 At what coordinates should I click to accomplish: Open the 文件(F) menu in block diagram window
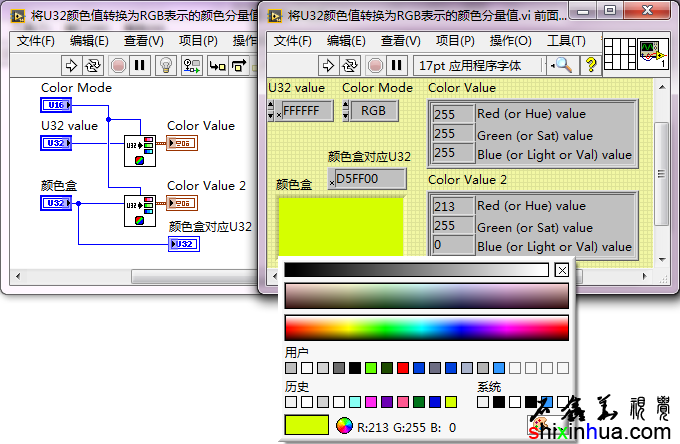point(36,41)
